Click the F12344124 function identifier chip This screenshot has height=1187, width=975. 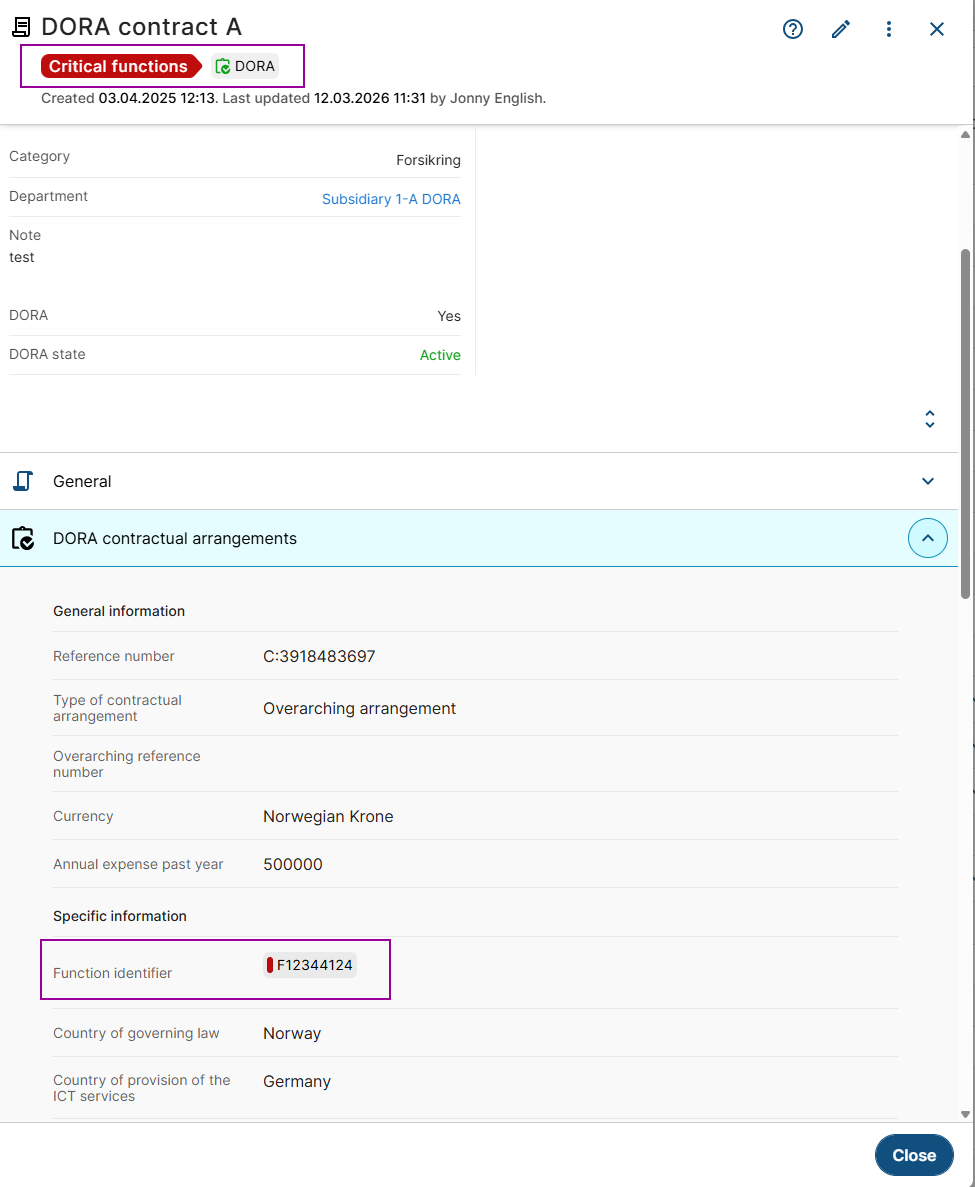(x=310, y=965)
